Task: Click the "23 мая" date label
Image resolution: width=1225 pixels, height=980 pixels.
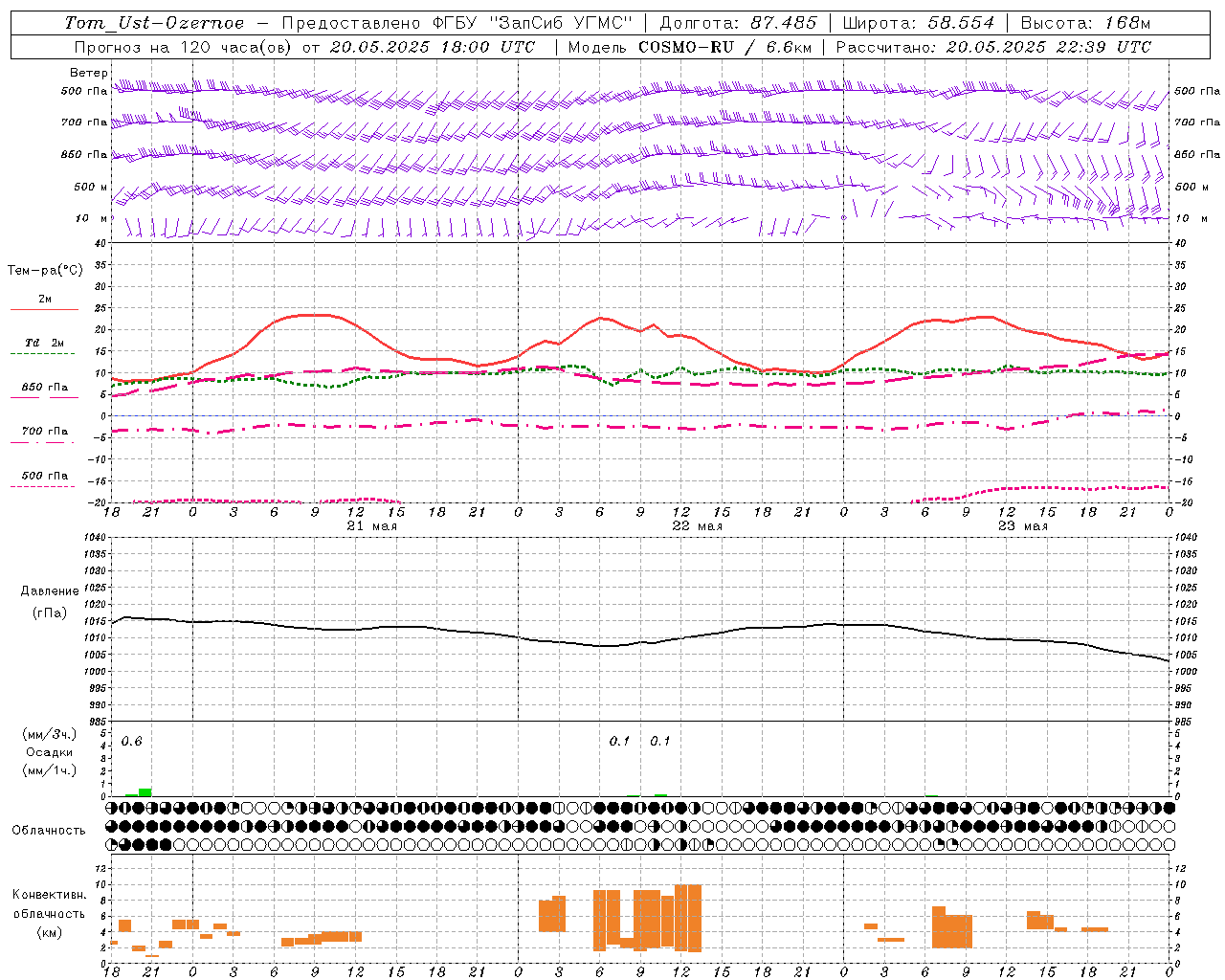Action: (1022, 526)
